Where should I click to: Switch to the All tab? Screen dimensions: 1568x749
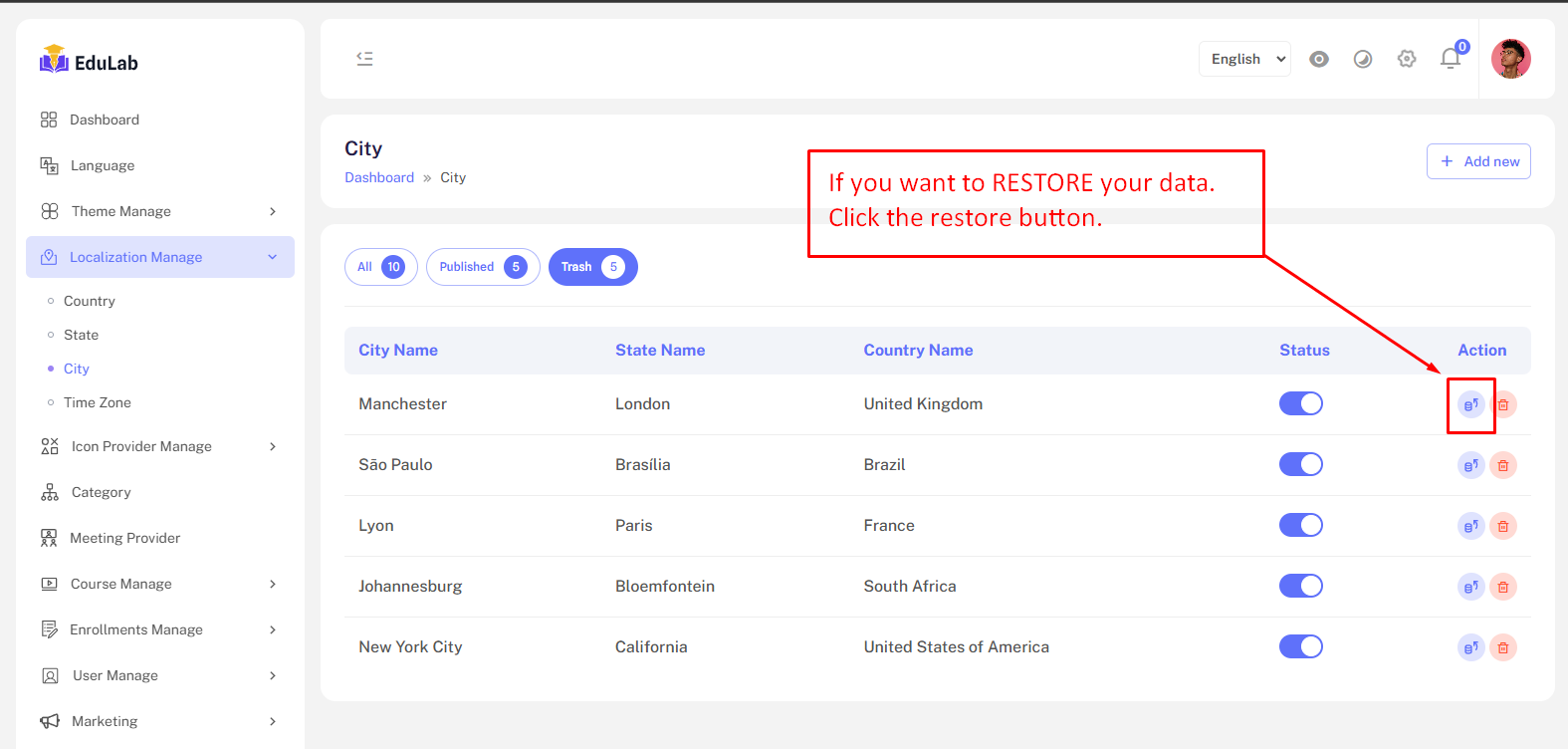point(380,267)
